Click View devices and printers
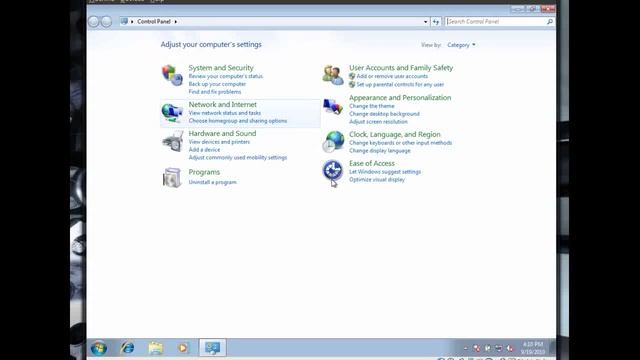The height and width of the screenshot is (360, 640). pyautogui.click(x=219, y=142)
